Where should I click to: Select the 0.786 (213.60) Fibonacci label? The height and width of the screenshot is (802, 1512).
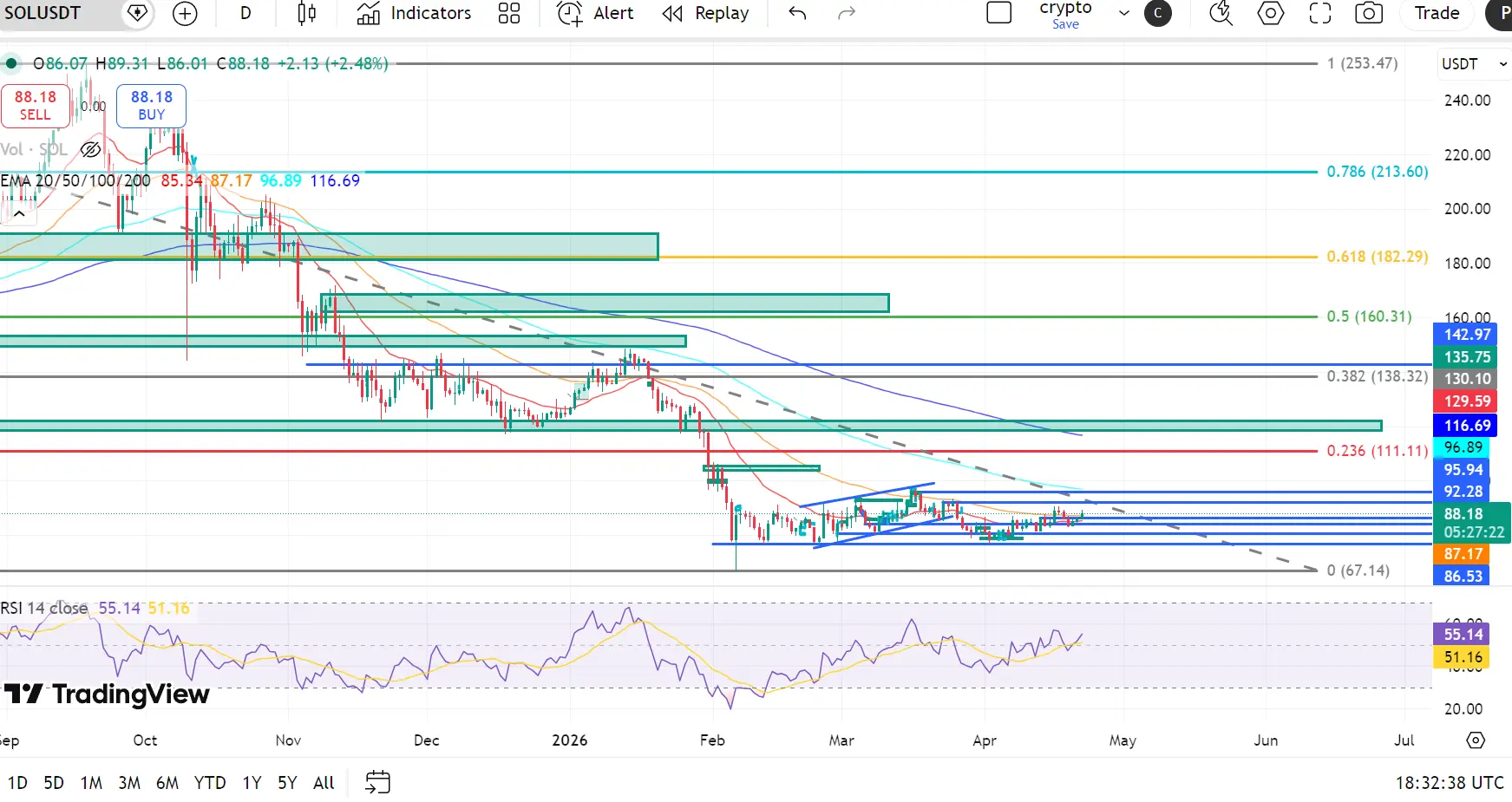point(1378,172)
